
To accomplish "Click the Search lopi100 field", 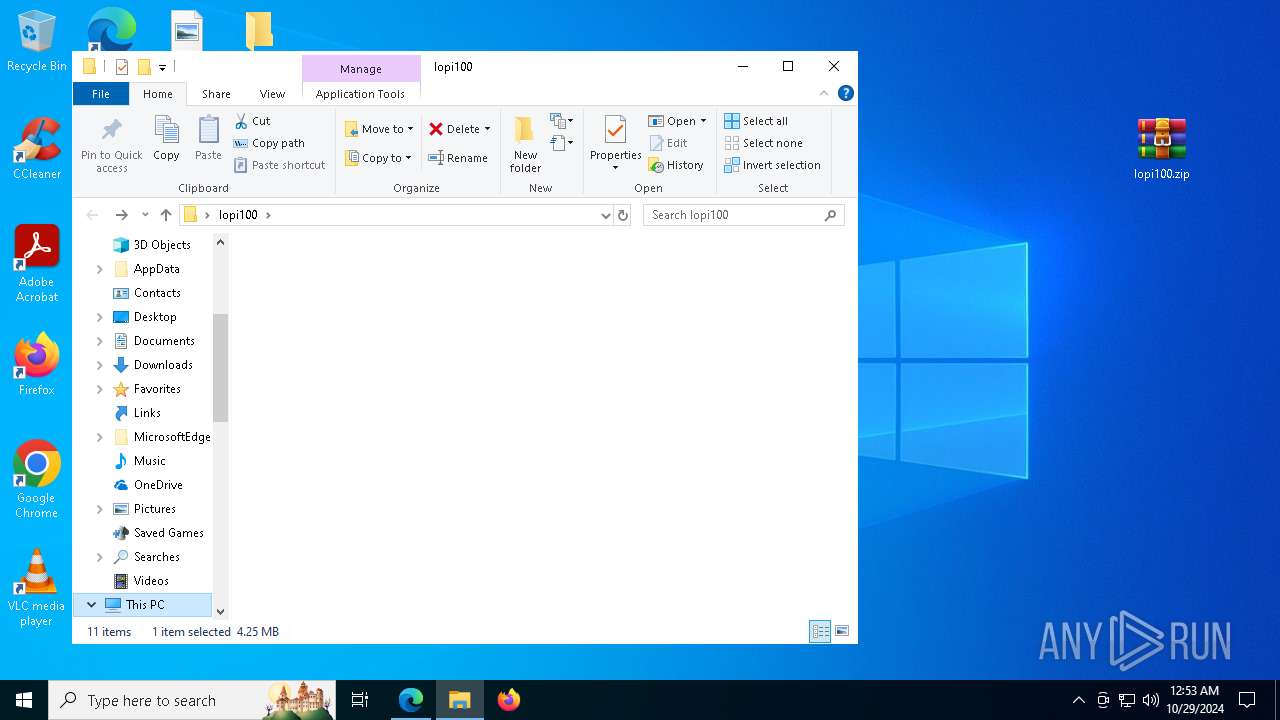I will [744, 215].
